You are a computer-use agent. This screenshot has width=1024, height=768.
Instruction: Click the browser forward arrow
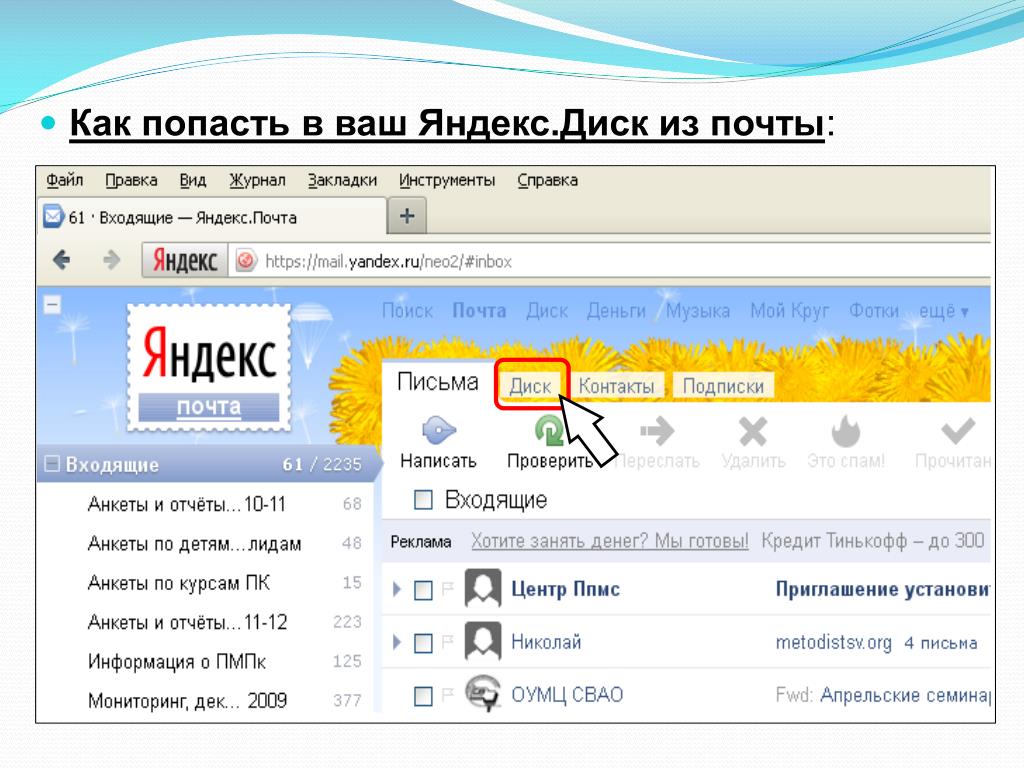pos(112,260)
